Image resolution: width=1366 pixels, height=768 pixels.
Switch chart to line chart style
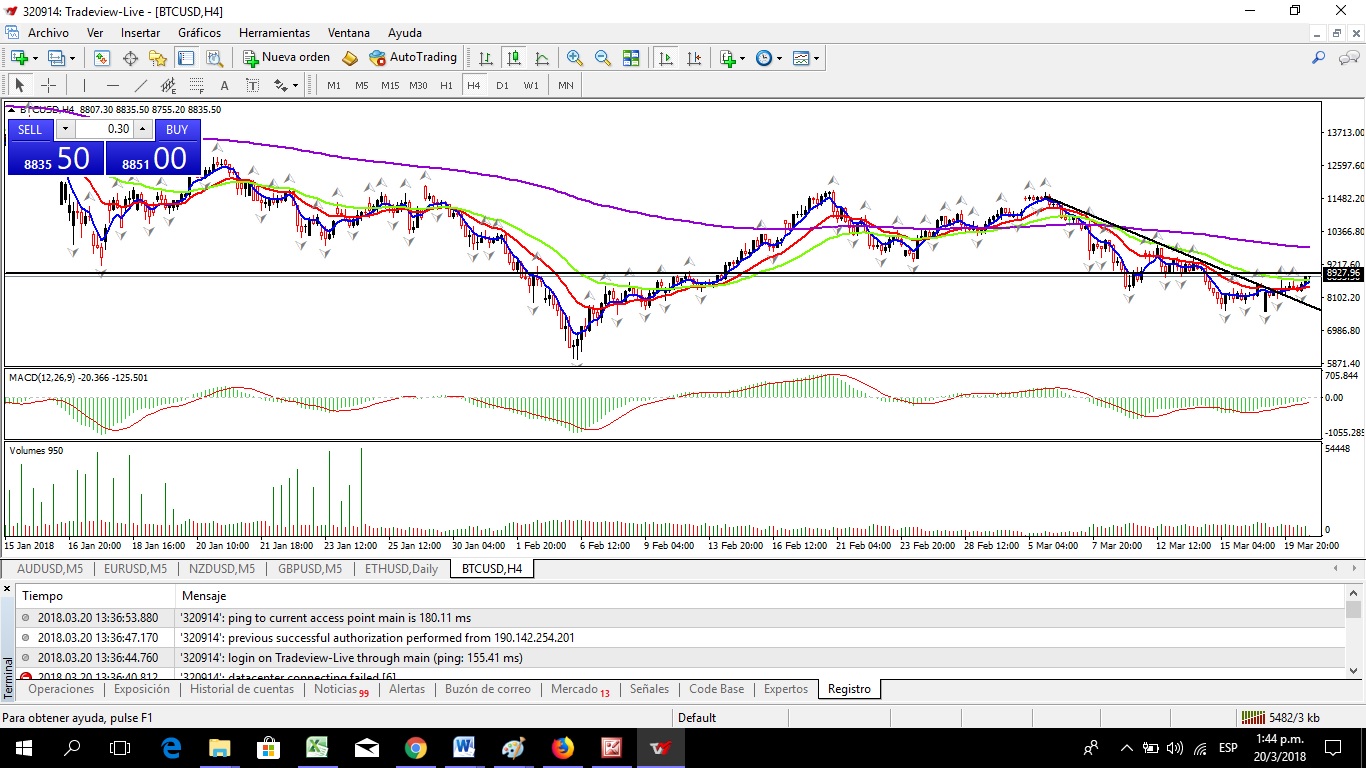click(542, 58)
